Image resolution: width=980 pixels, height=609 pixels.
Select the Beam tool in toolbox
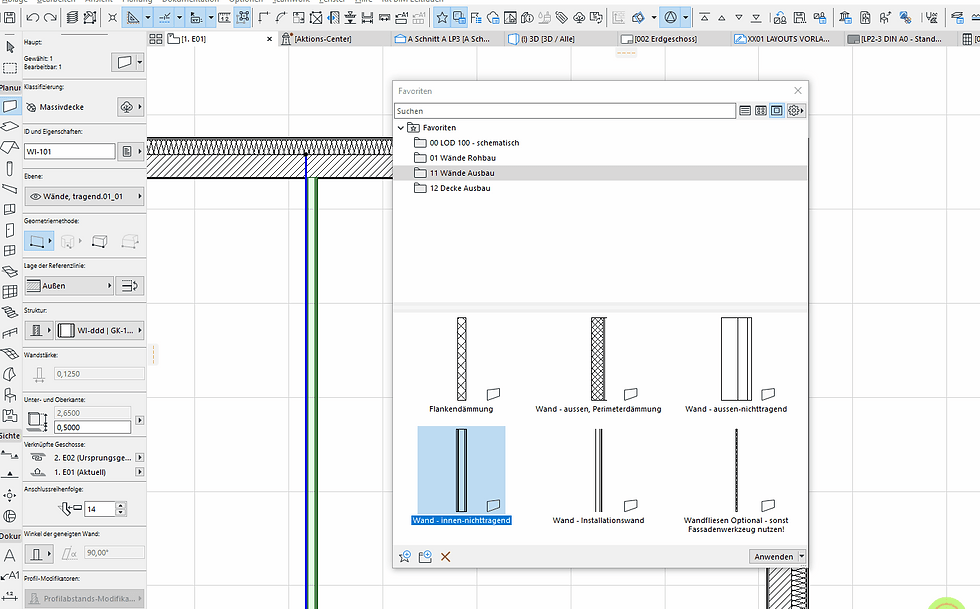pos(10,189)
